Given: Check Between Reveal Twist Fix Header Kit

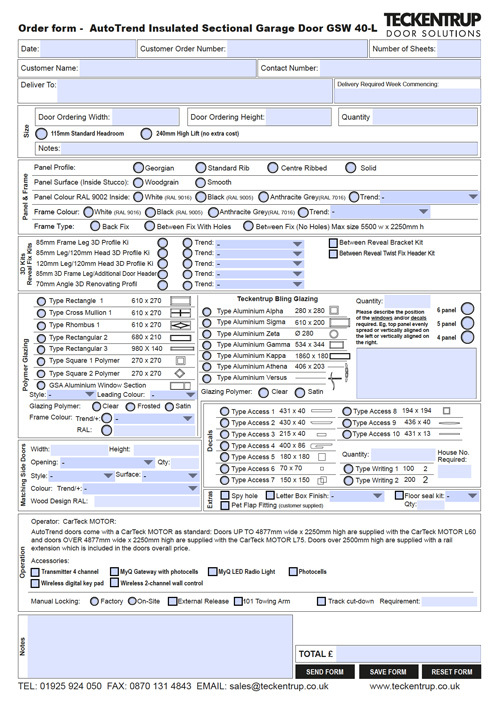Looking at the screenshot, I should [333, 254].
